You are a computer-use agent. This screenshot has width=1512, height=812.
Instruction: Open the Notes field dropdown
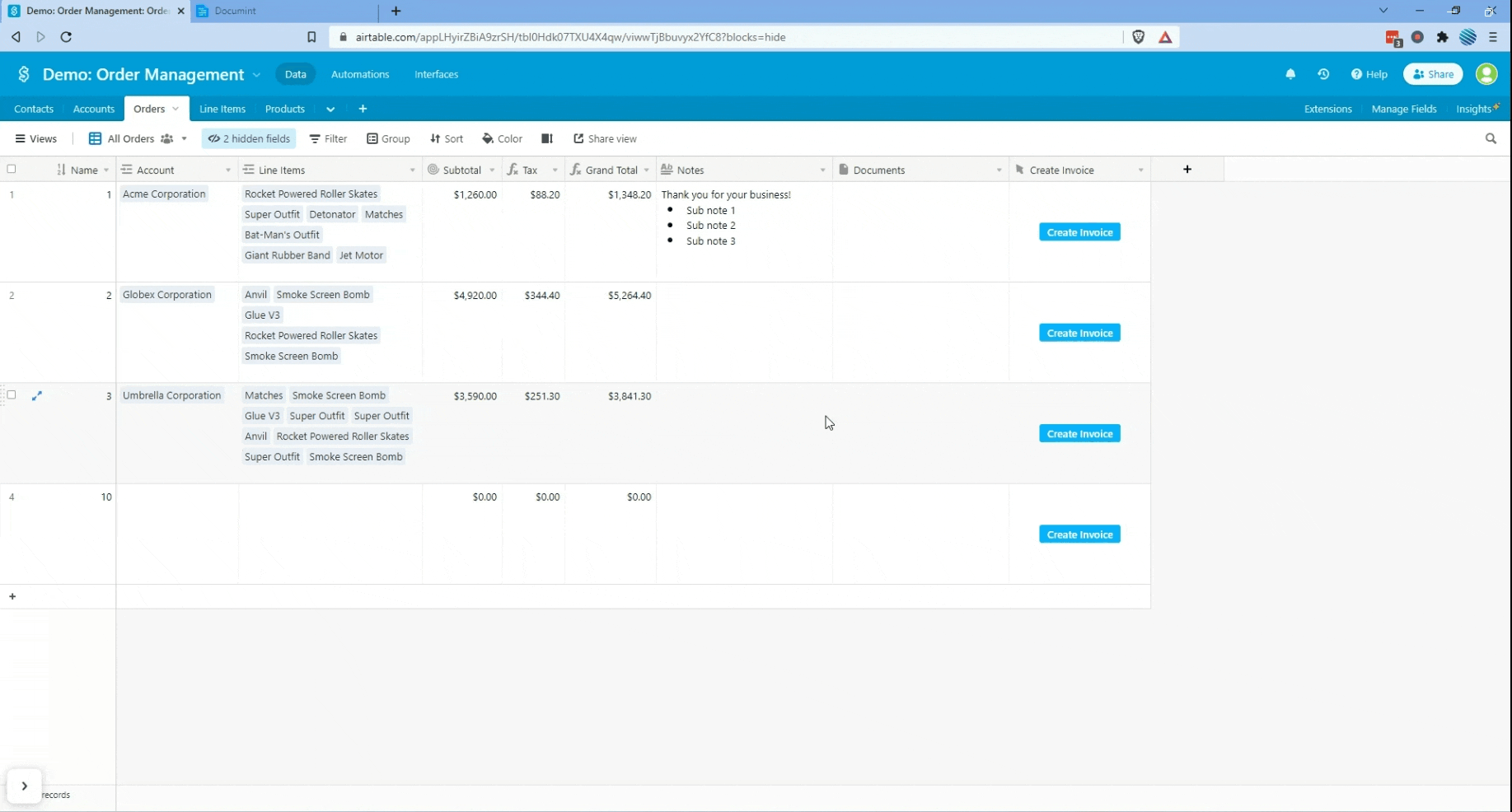point(822,170)
